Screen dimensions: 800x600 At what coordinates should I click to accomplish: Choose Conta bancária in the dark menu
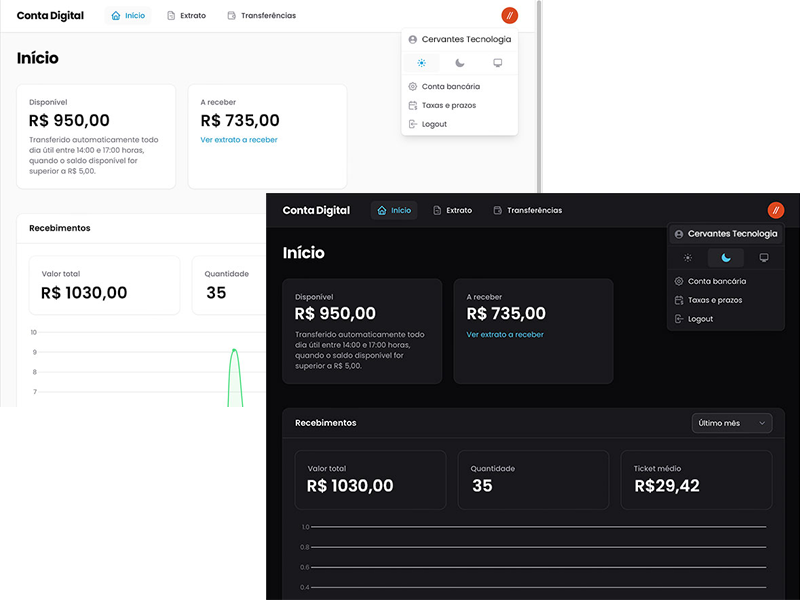pos(717,282)
